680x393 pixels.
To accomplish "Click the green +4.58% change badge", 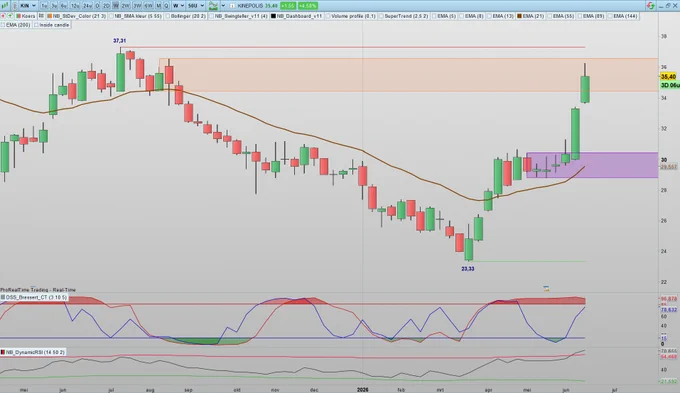I will pos(307,6).
